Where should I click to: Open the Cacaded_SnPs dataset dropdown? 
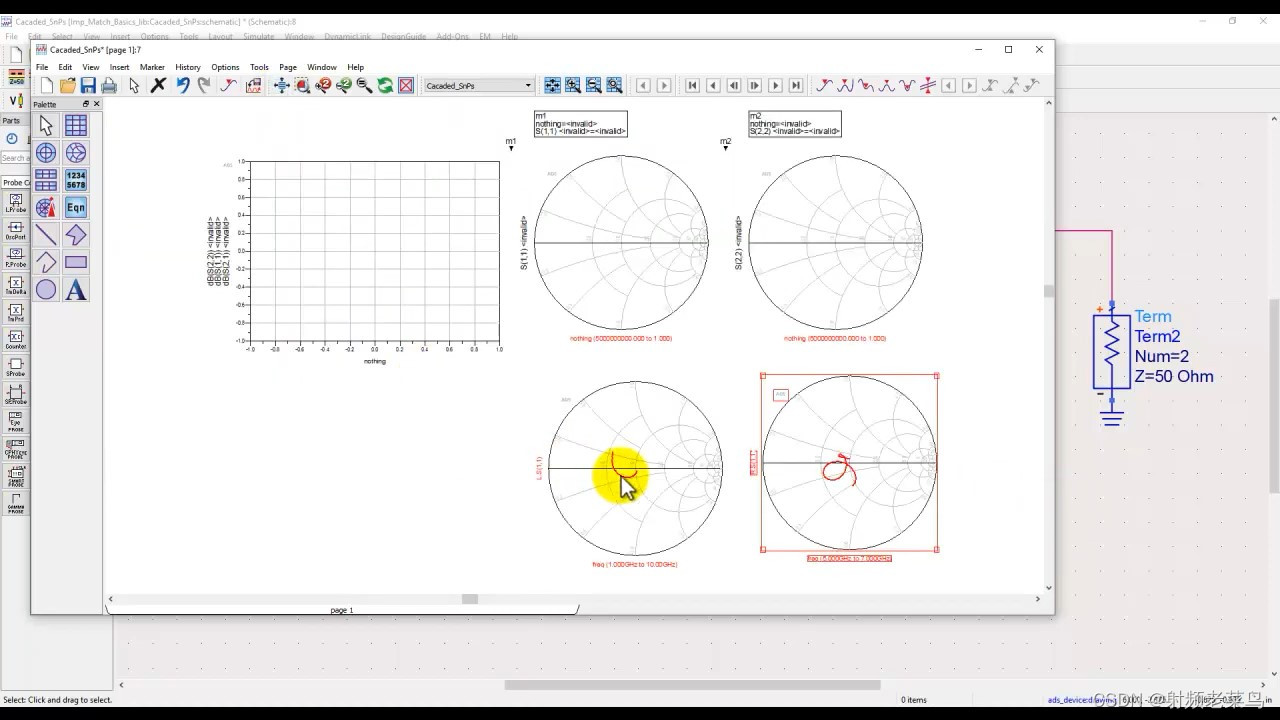click(x=479, y=86)
